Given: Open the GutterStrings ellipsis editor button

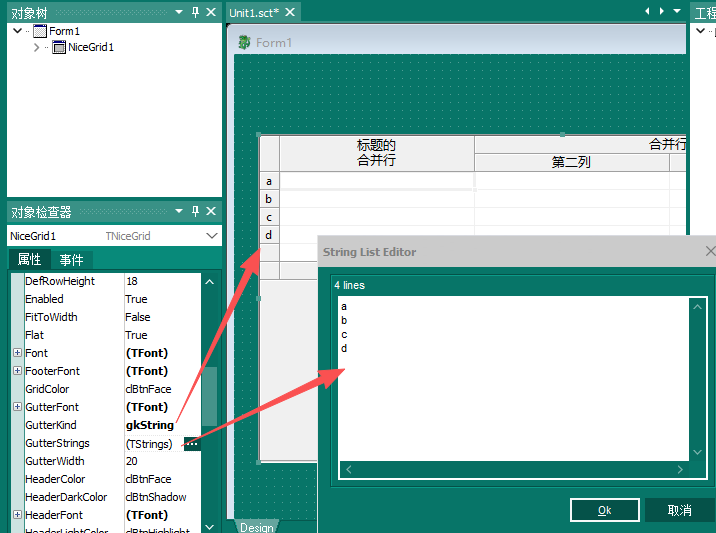Looking at the screenshot, I should (x=192, y=443).
